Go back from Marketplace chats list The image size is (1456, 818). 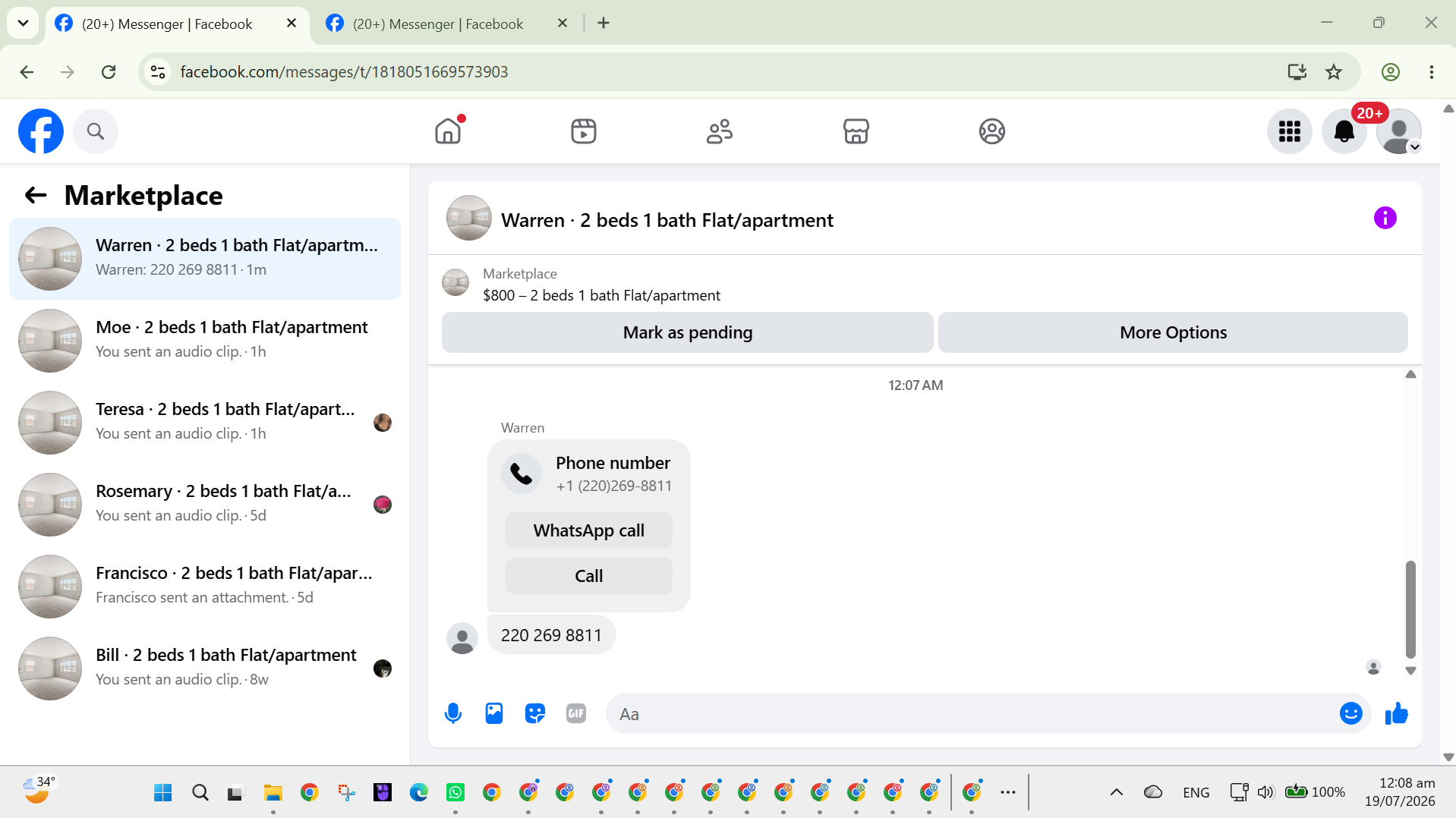click(36, 195)
